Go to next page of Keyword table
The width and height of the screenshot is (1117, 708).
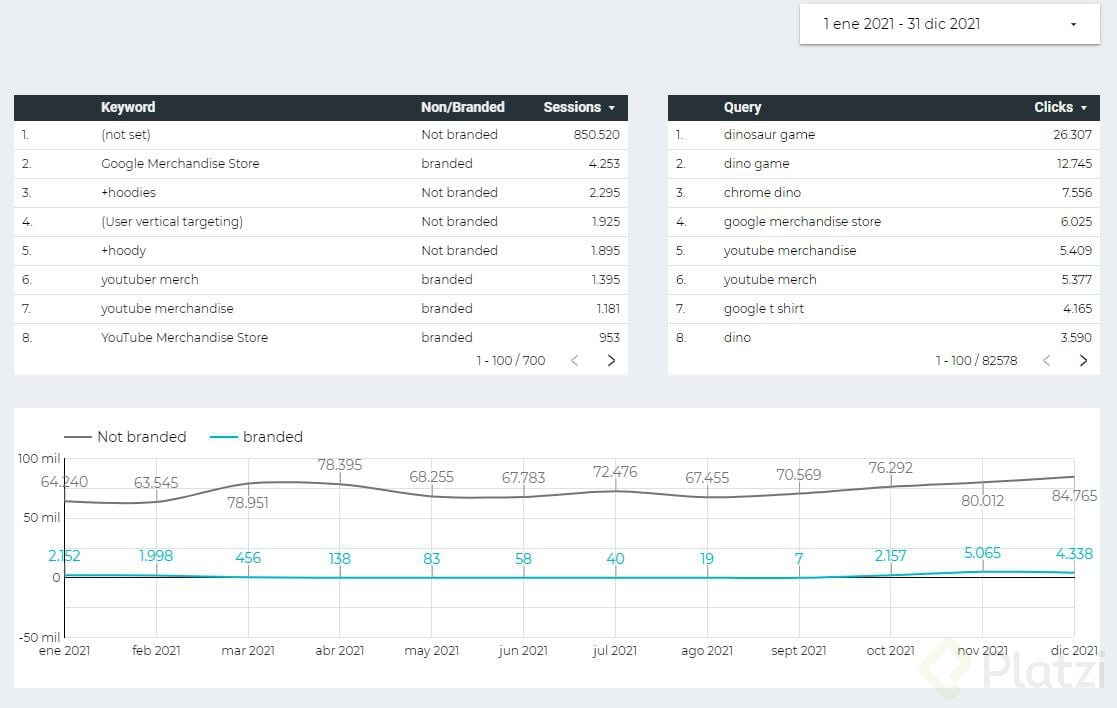click(611, 360)
